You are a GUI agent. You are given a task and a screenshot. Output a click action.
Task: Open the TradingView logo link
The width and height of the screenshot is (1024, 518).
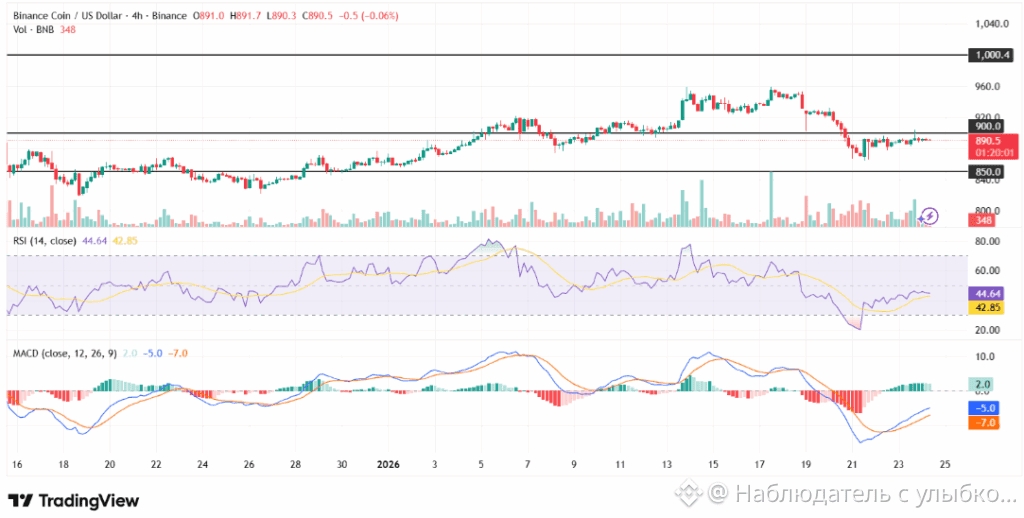(73, 501)
